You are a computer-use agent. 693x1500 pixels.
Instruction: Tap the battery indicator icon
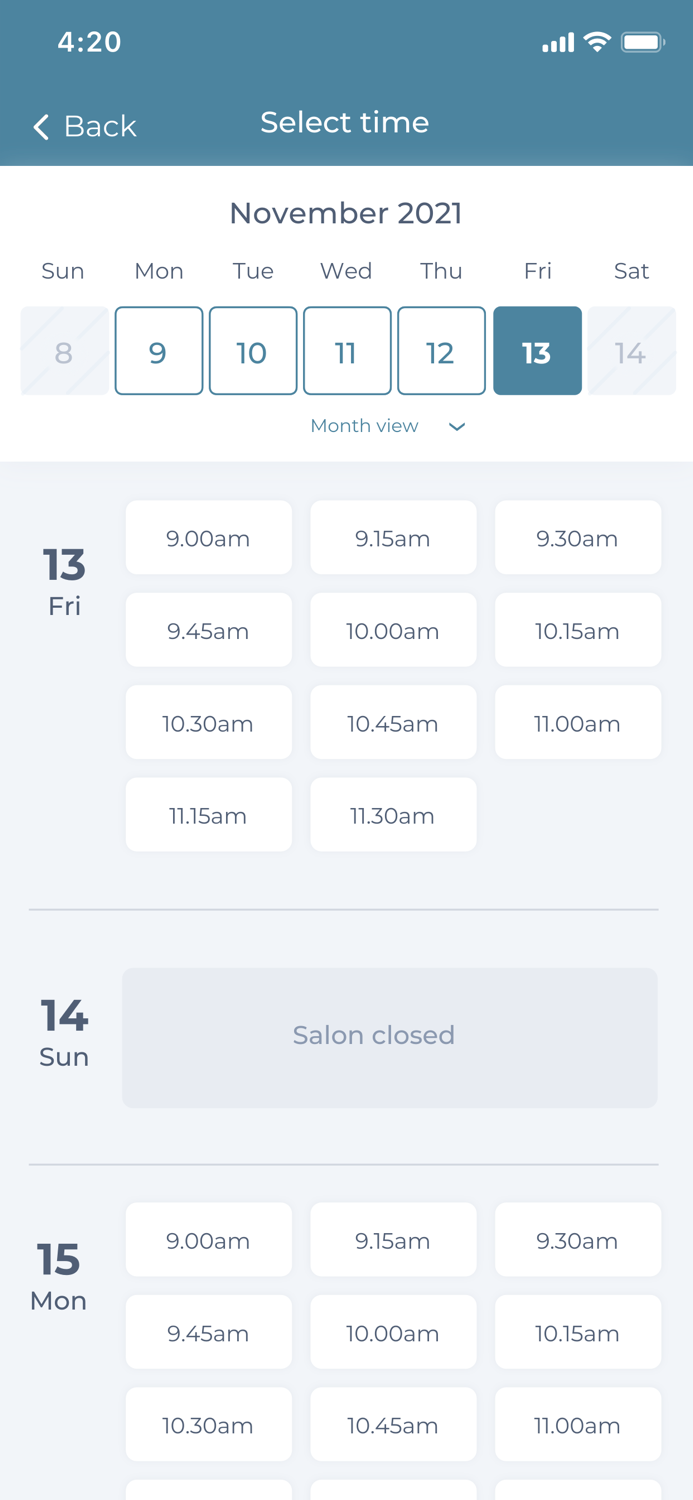point(643,42)
